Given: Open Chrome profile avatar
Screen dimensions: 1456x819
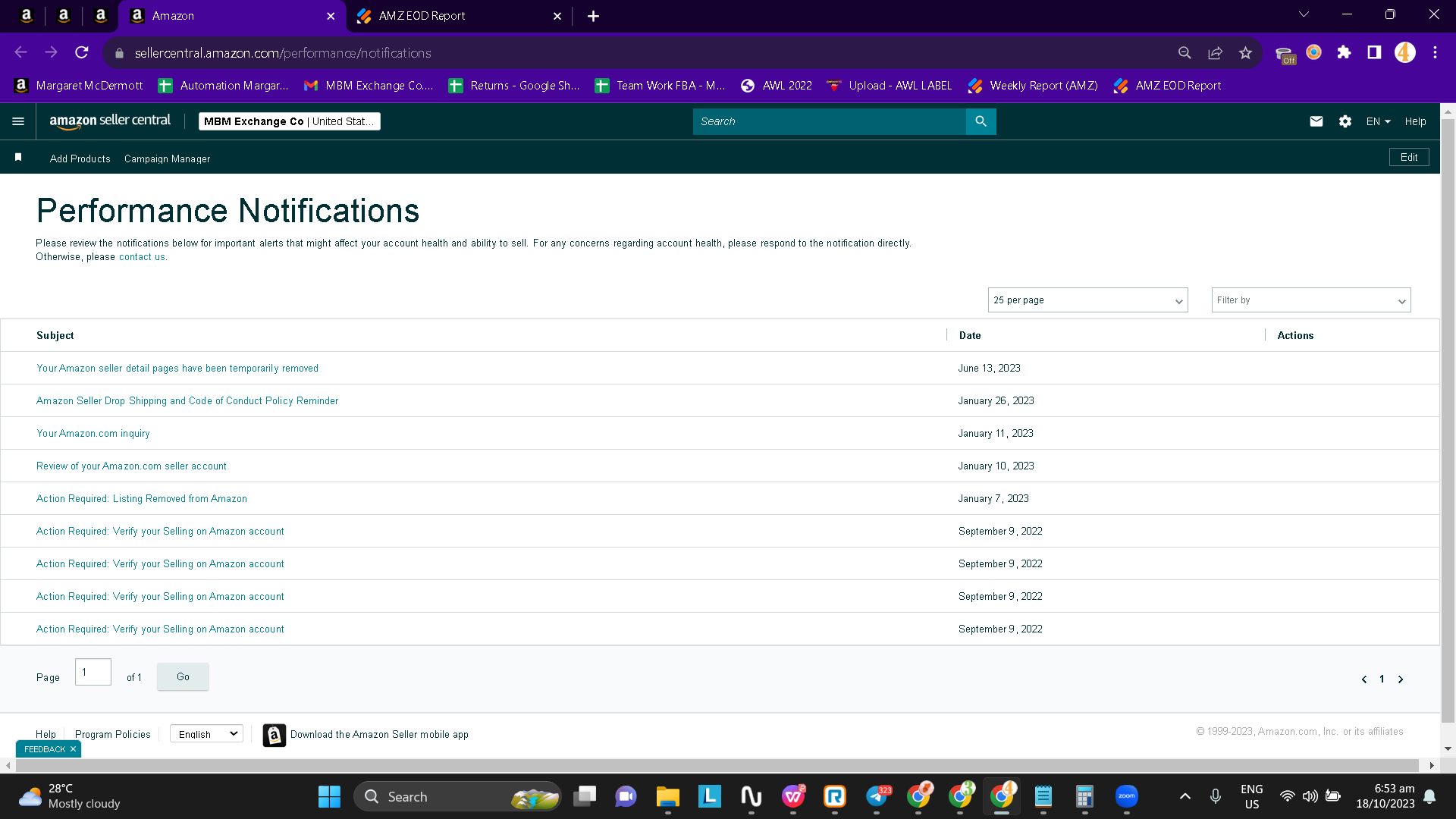Looking at the screenshot, I should click(1404, 52).
